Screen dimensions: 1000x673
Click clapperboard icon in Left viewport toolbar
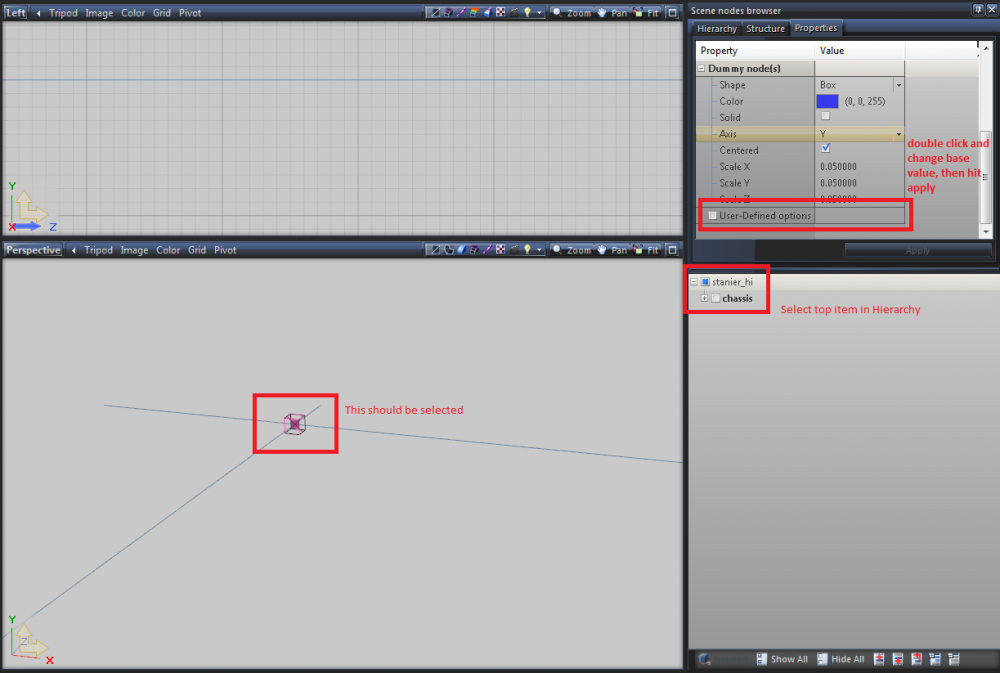tap(514, 13)
